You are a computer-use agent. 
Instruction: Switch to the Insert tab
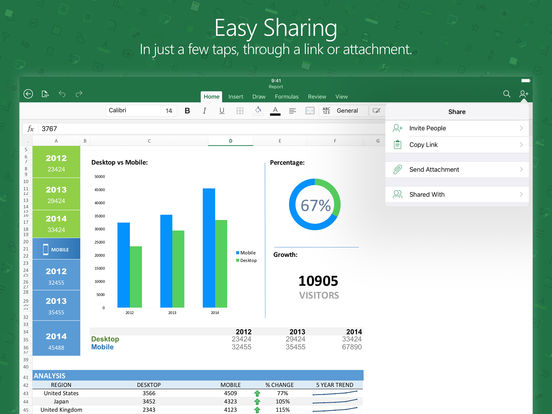[236, 96]
